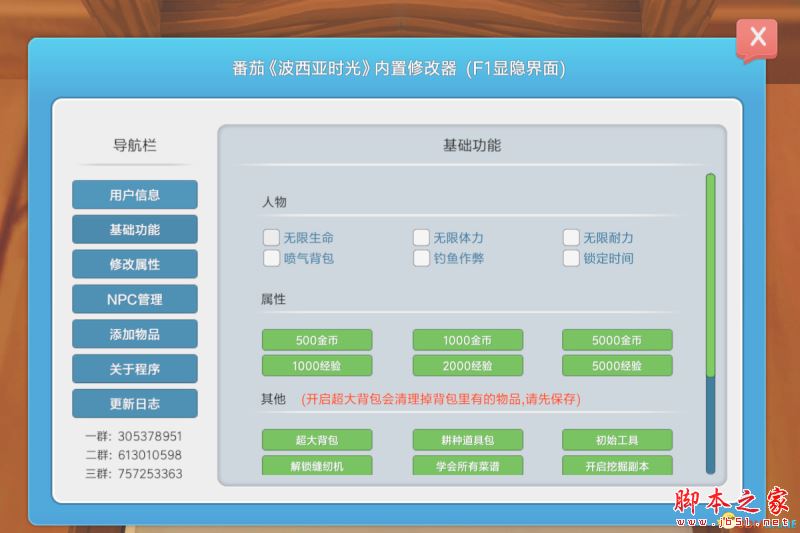
Task: Click the 导航栏 sidebar title
Action: pos(135,145)
